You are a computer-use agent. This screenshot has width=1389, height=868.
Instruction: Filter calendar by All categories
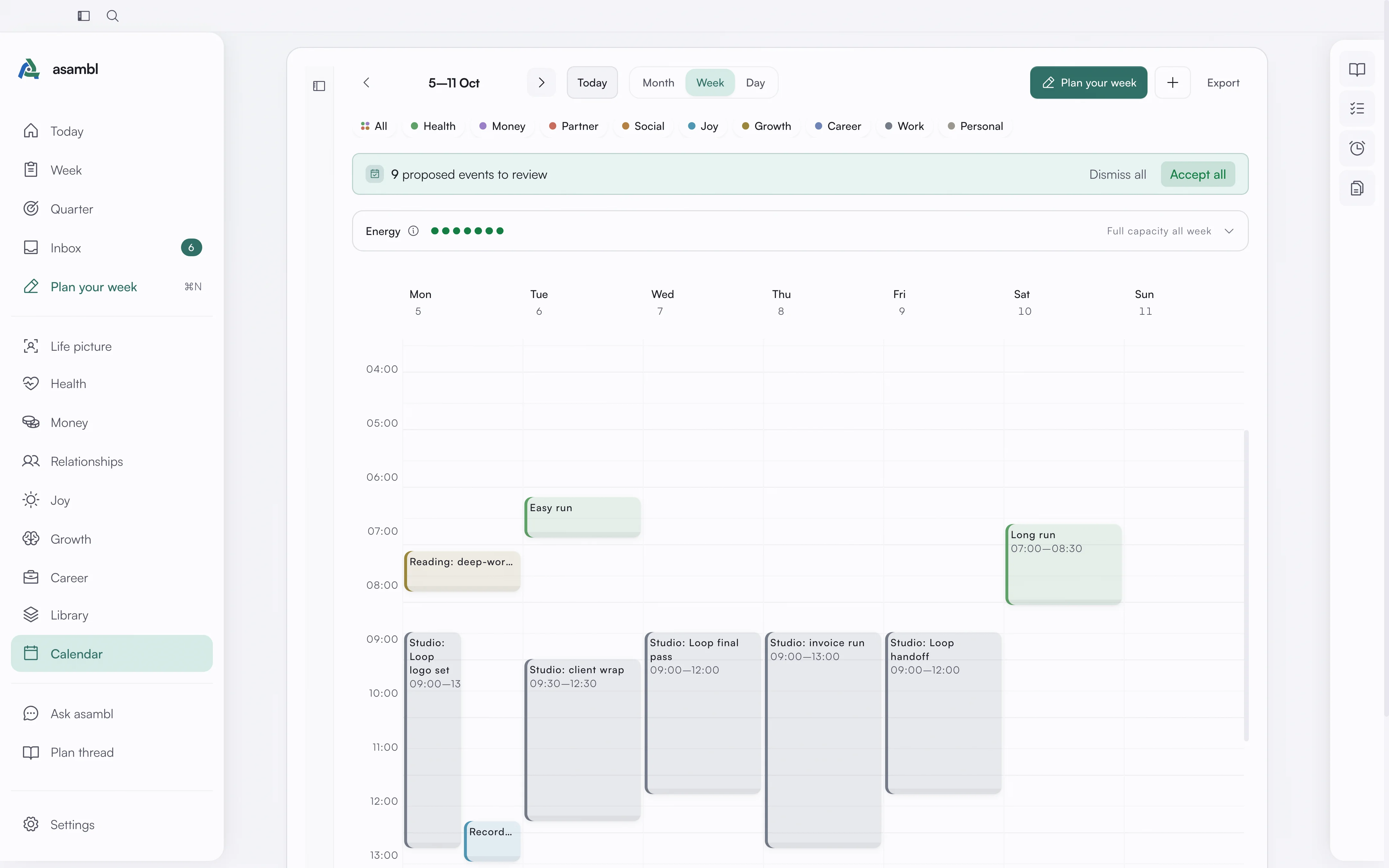pyautogui.click(x=374, y=126)
